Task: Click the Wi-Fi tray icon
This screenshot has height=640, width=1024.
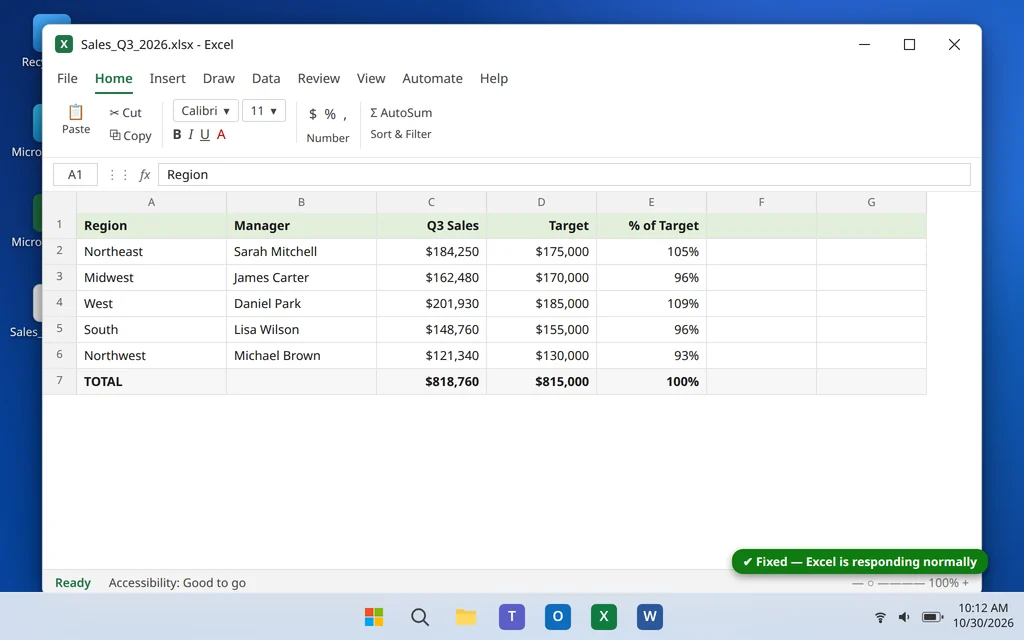Action: [880, 617]
